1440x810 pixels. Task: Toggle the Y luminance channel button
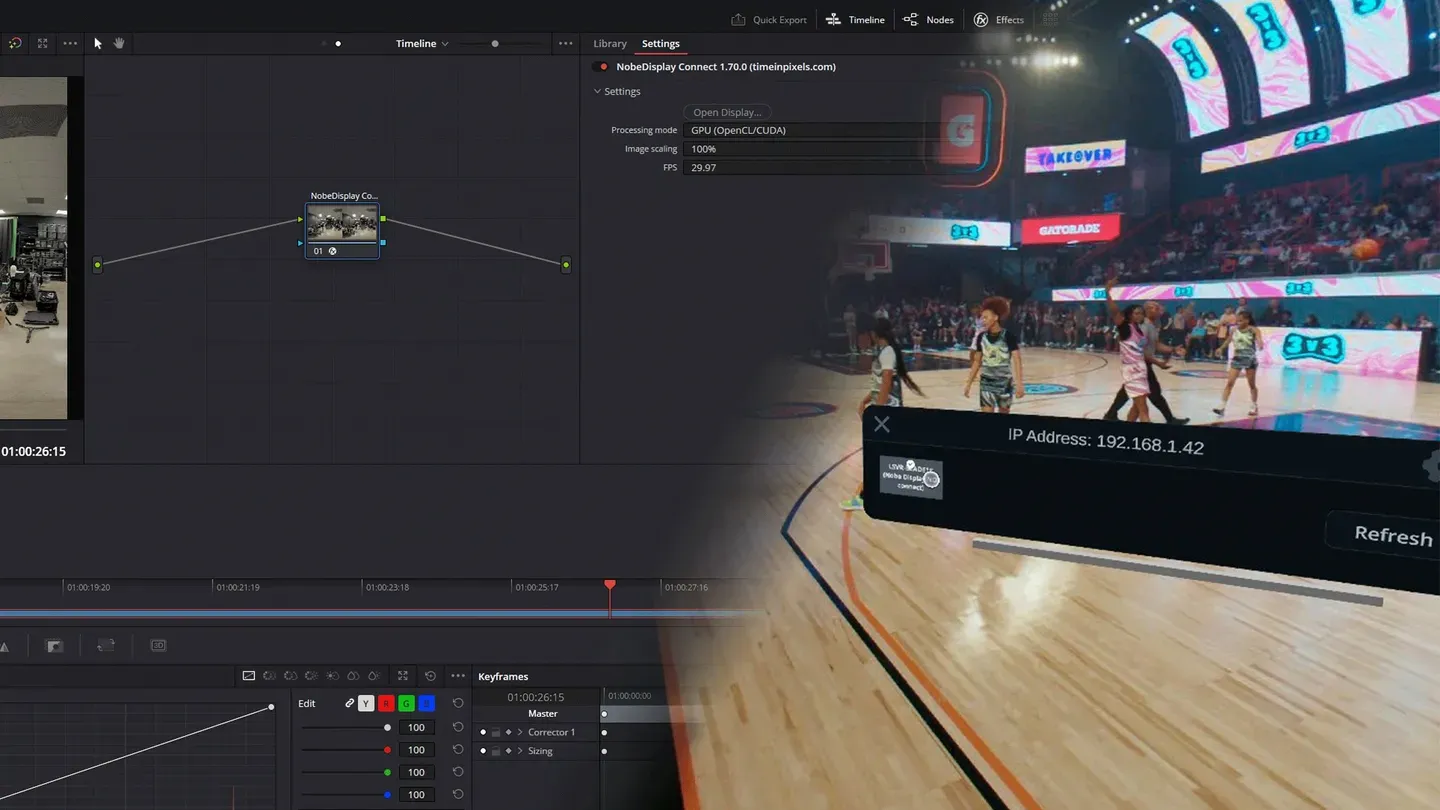click(366, 704)
